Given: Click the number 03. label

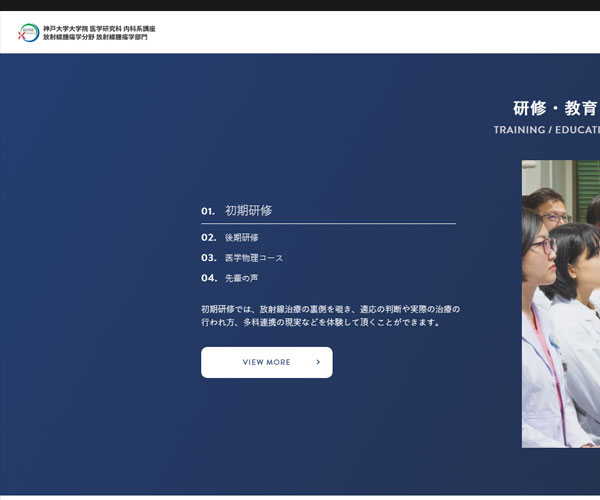Looking at the screenshot, I should click(208, 258).
